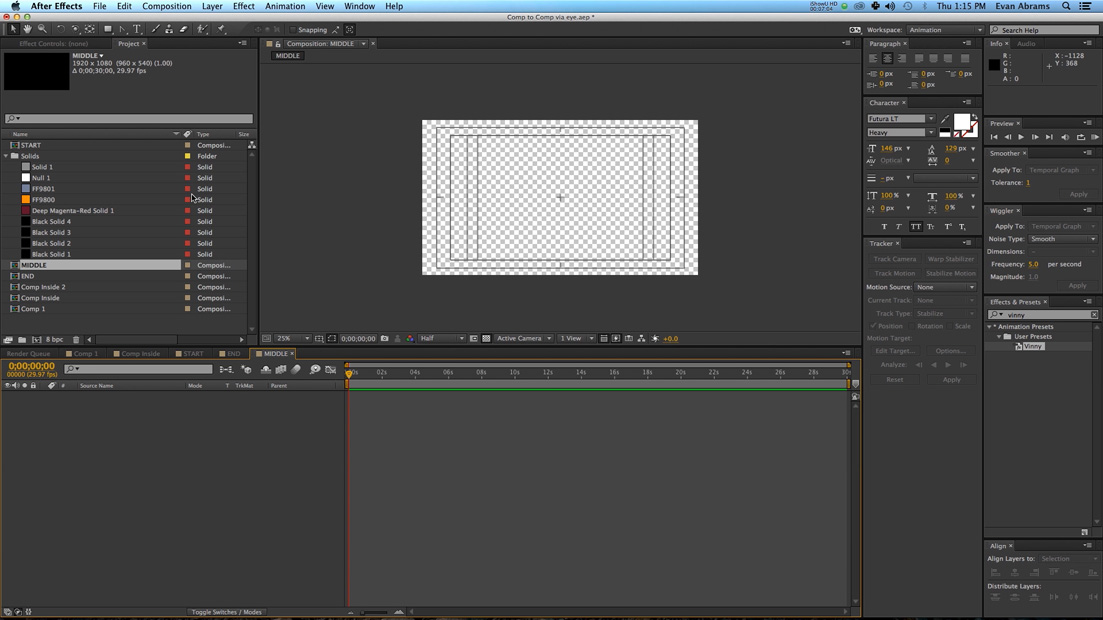The height and width of the screenshot is (620, 1103).
Task: Open the Composition menu
Action: (x=167, y=6)
